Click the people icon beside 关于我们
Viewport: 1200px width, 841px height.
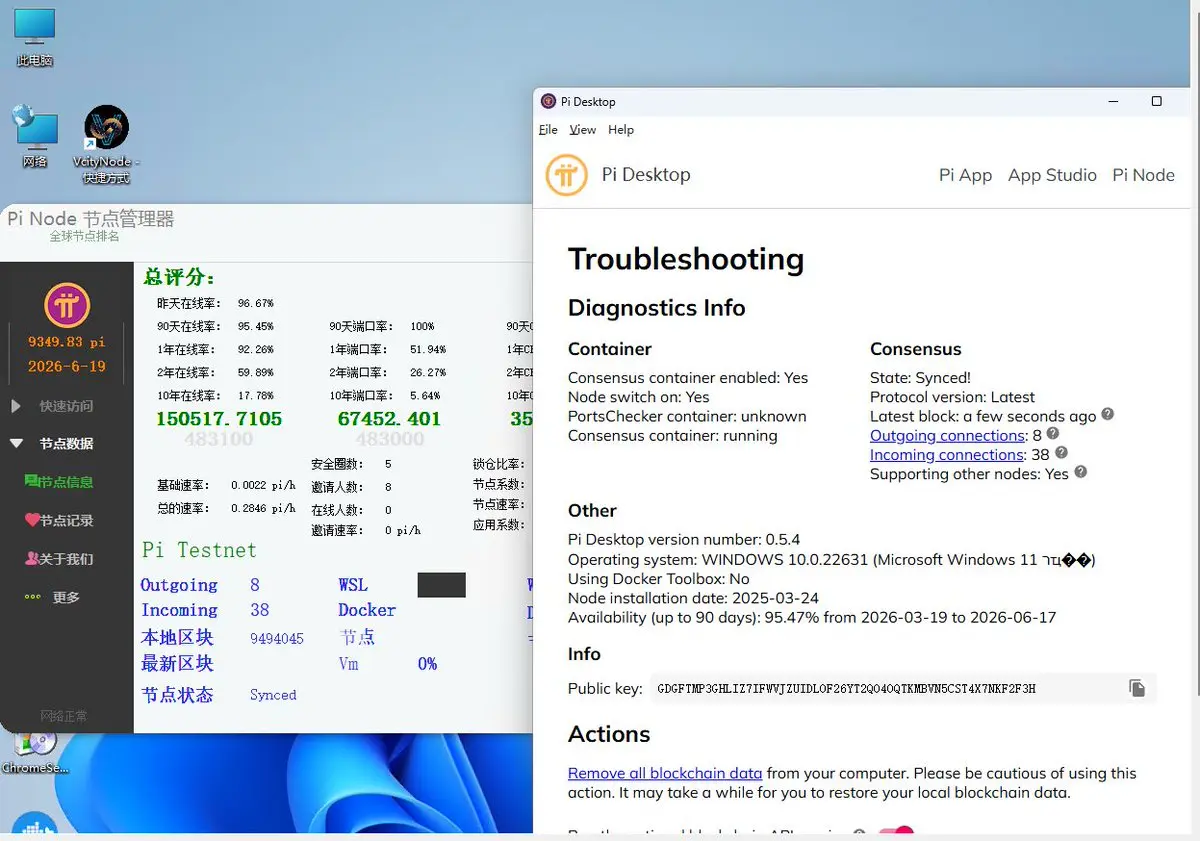(31, 559)
